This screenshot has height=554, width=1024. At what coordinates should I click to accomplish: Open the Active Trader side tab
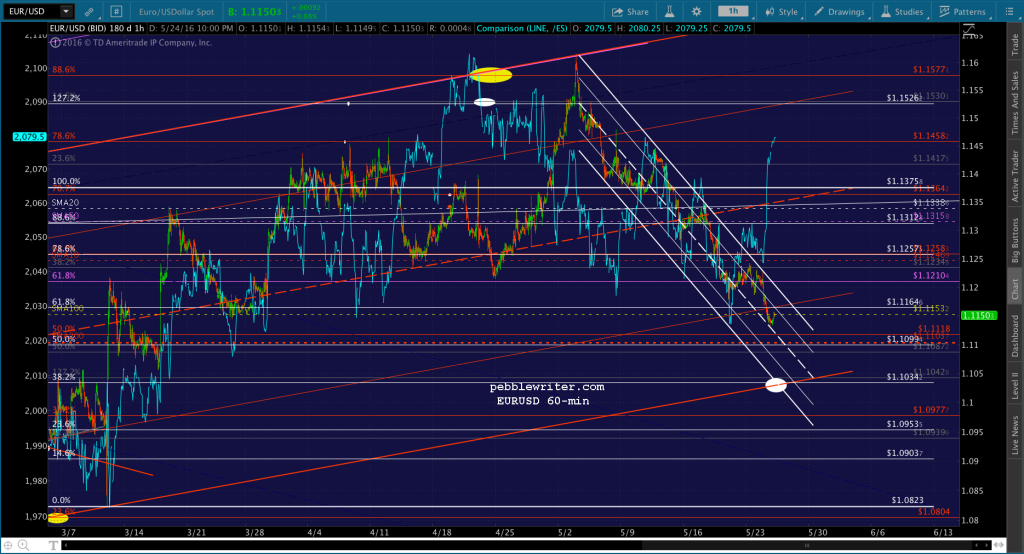(1015, 176)
